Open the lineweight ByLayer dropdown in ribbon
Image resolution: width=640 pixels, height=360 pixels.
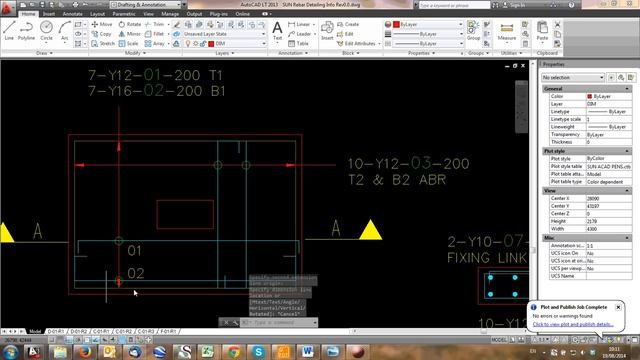point(428,34)
